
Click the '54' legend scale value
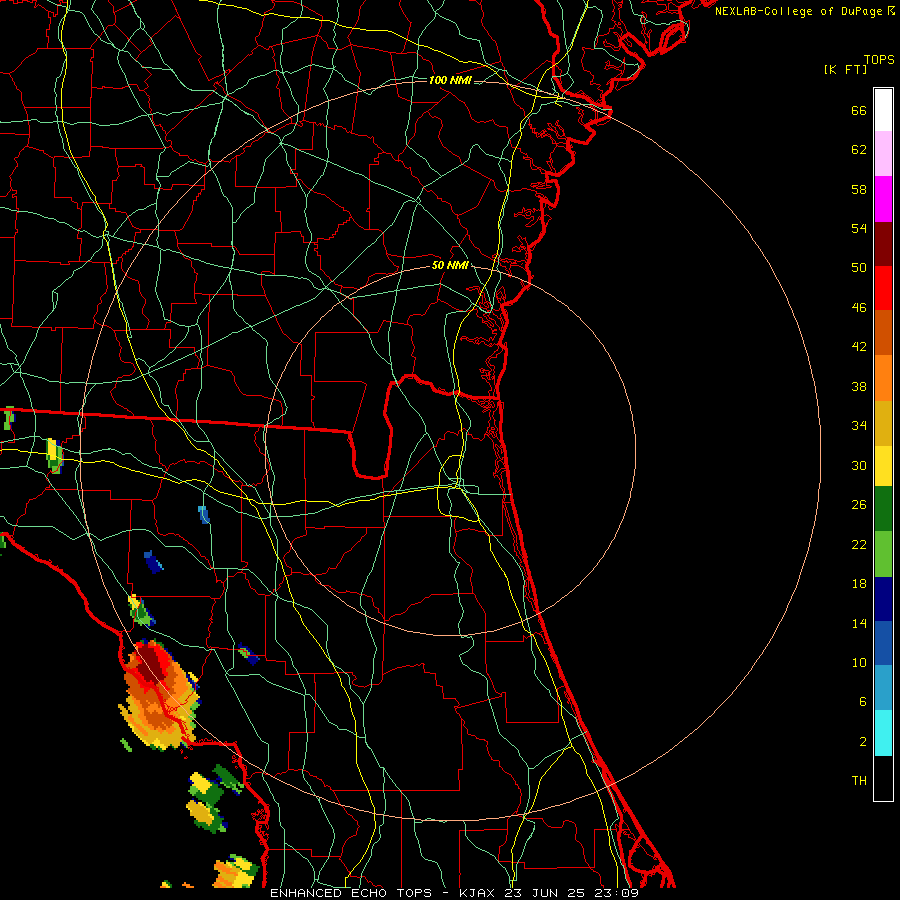pyautogui.click(x=859, y=228)
